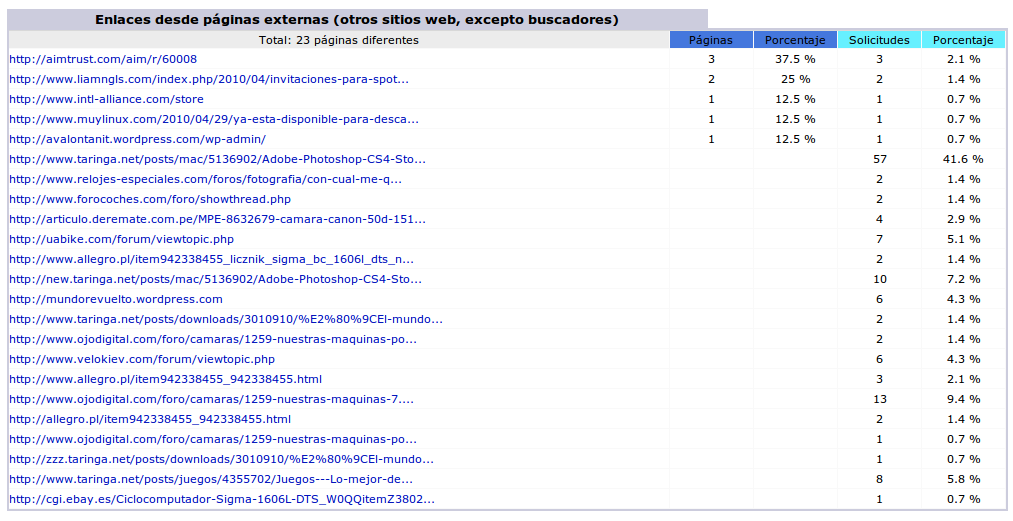Open the www.allegro.pl item942338455_942338455.html link

165,379
